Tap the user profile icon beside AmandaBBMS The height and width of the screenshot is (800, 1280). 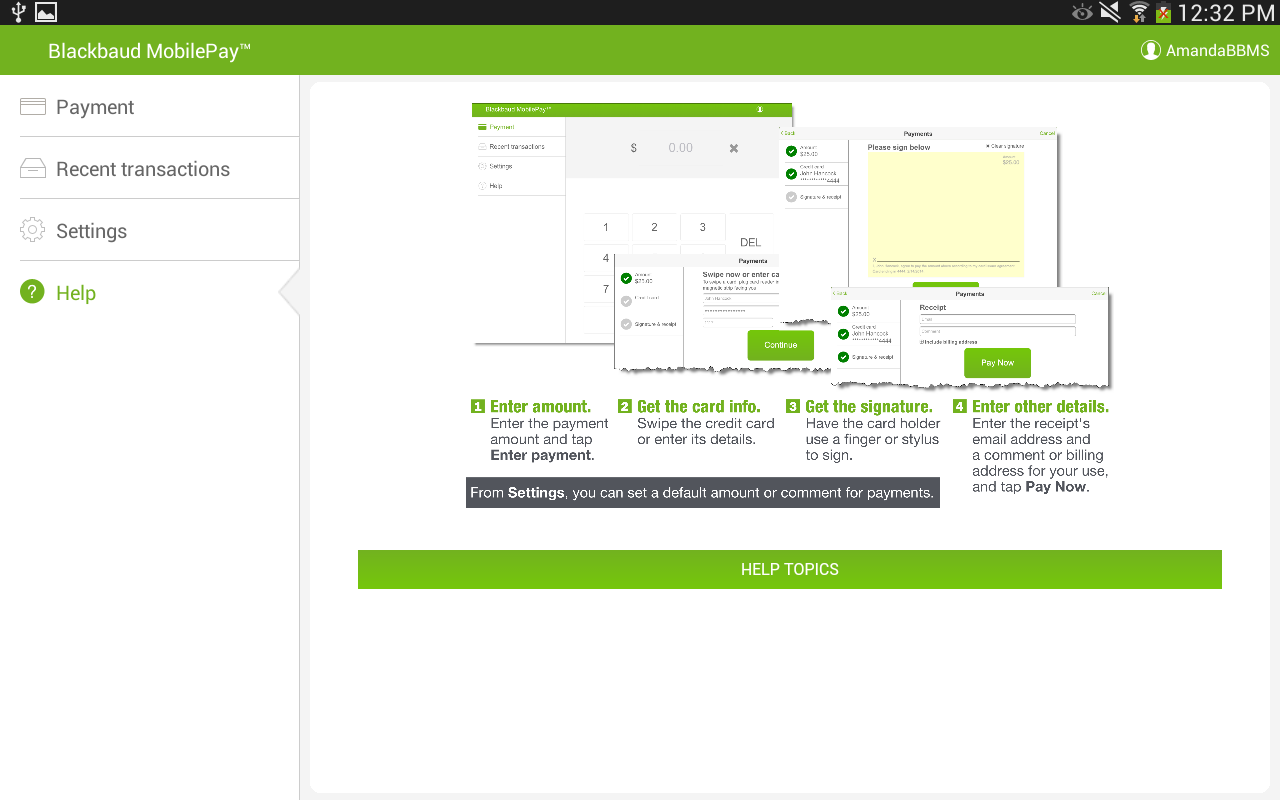tap(1151, 50)
